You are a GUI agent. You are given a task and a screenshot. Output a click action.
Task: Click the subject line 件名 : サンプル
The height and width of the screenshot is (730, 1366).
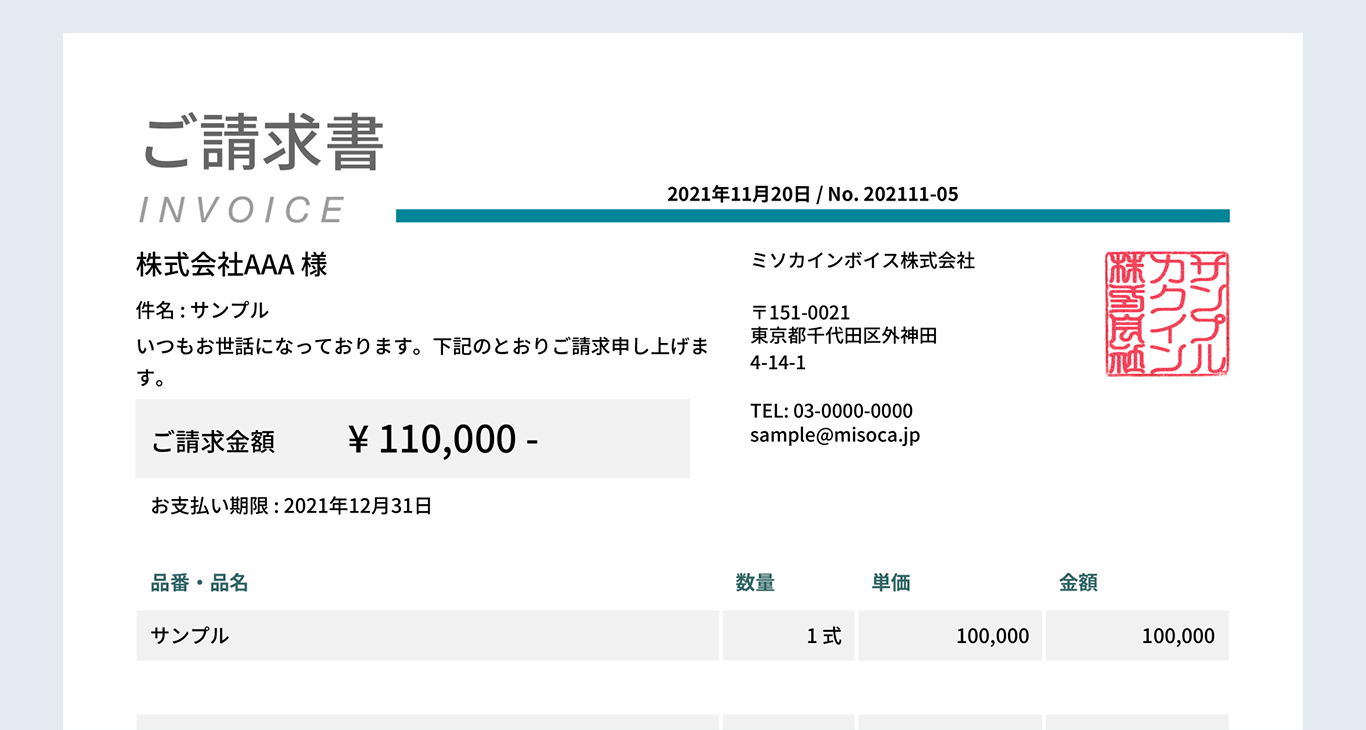coord(202,310)
